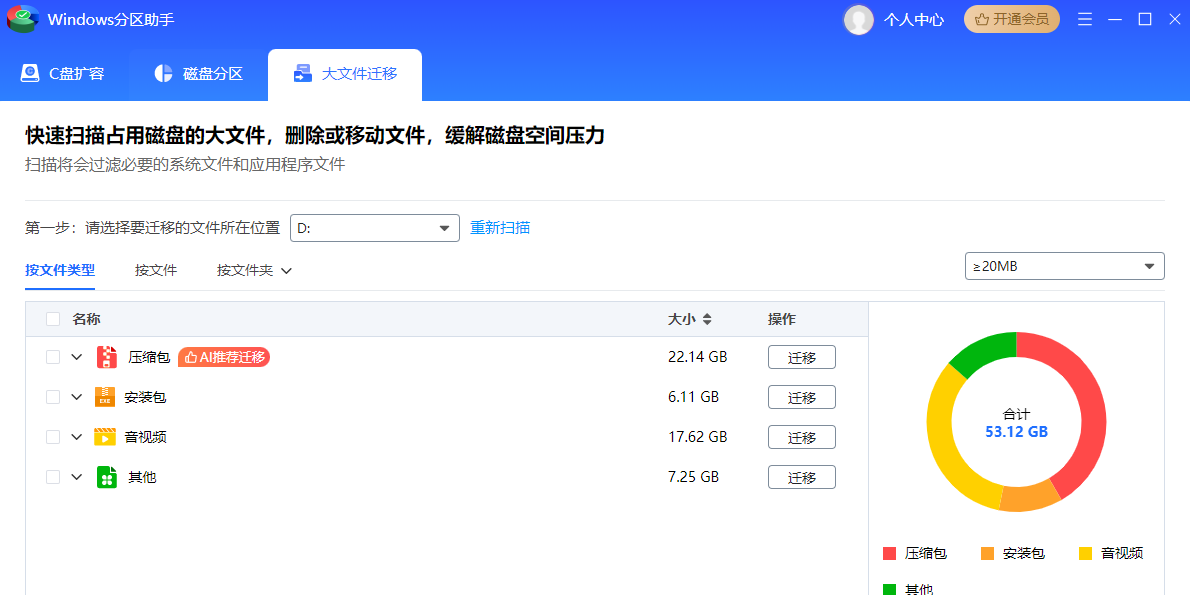Select the 大文件迁移 tab

(345, 74)
